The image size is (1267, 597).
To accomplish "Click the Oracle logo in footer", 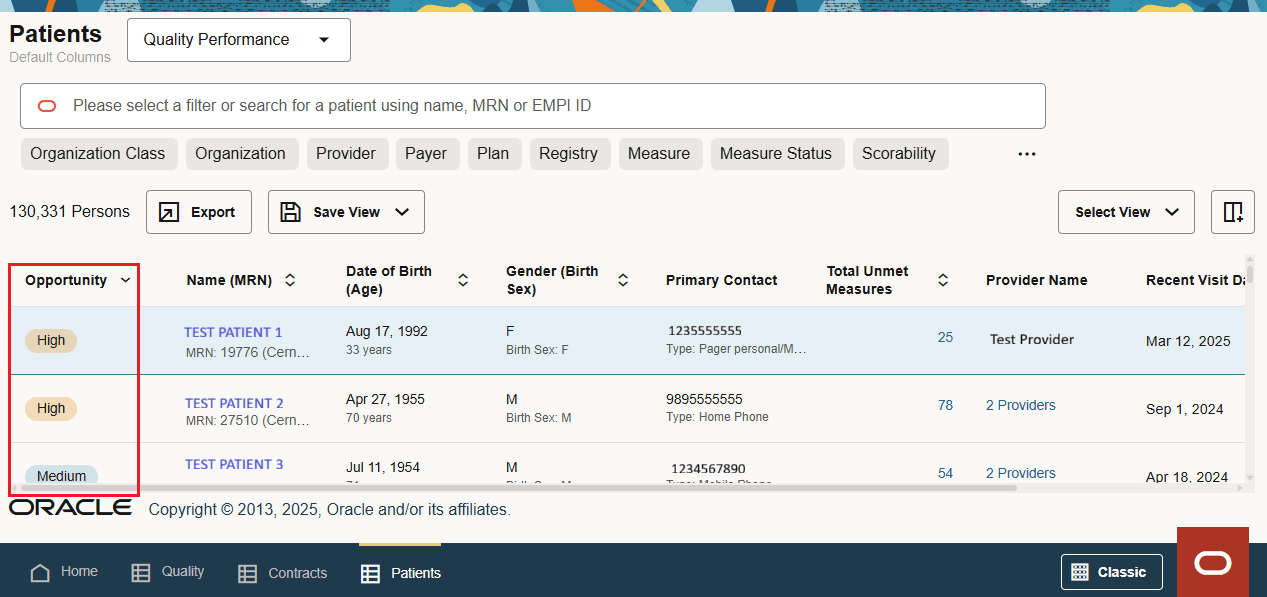I will (x=70, y=508).
